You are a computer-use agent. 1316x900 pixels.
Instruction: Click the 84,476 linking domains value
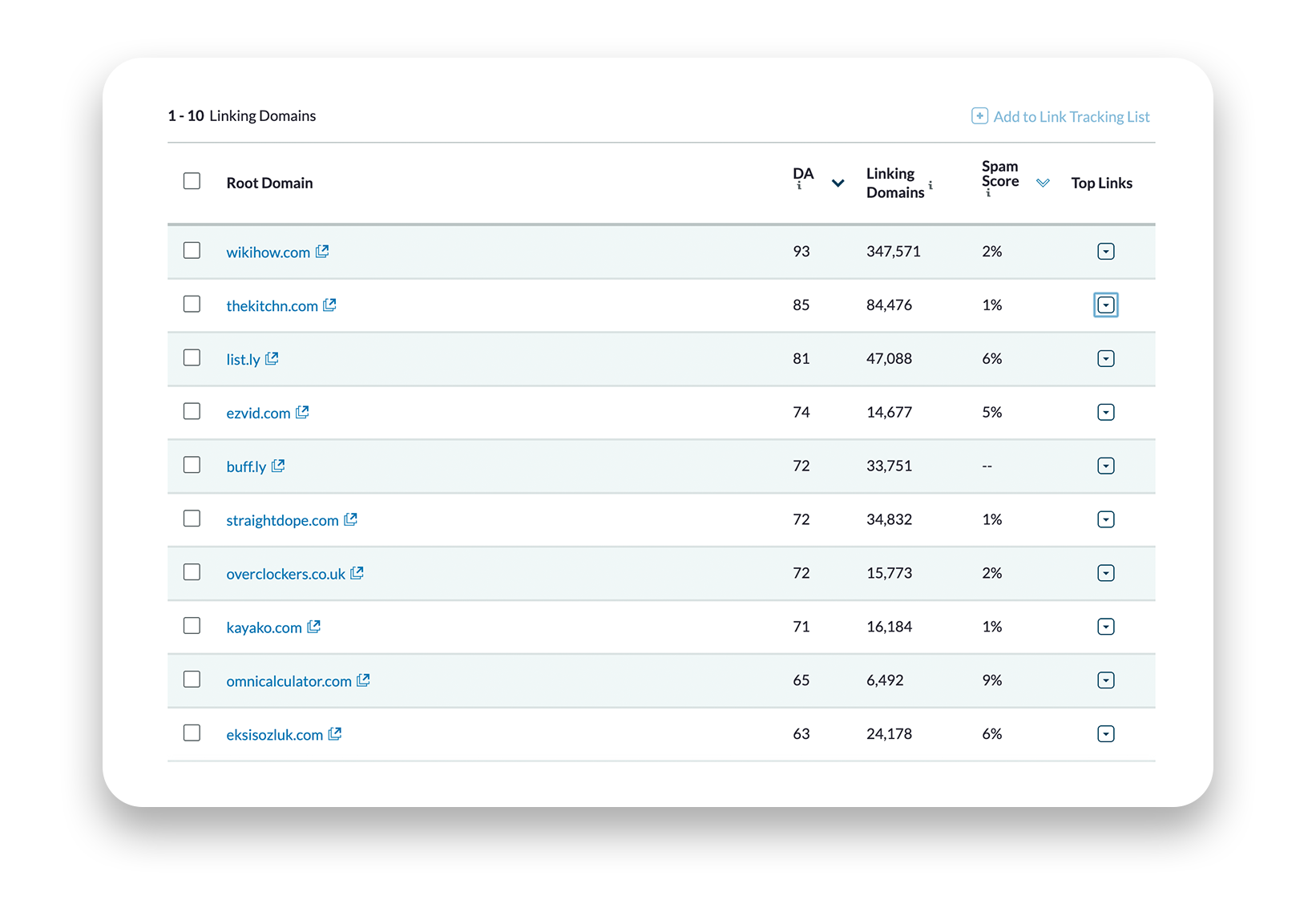click(889, 305)
